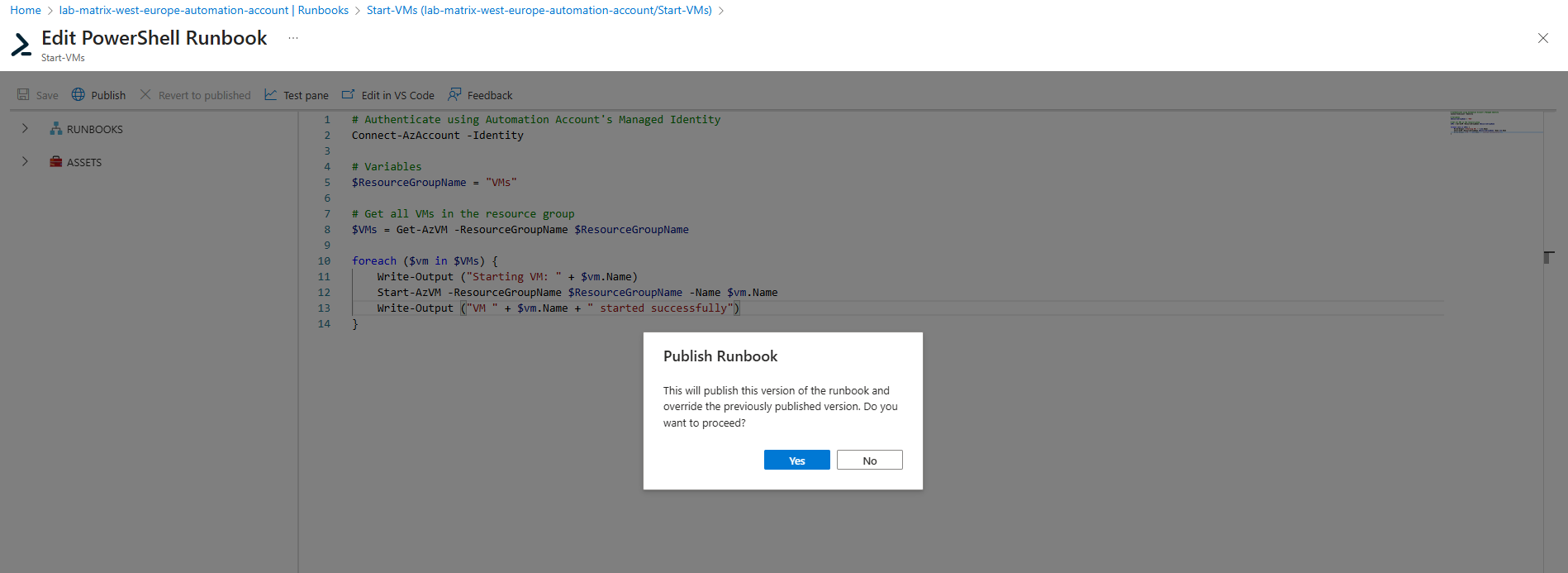The height and width of the screenshot is (573, 1568).
Task: Expand the ASSETS tree node
Action: (25, 161)
